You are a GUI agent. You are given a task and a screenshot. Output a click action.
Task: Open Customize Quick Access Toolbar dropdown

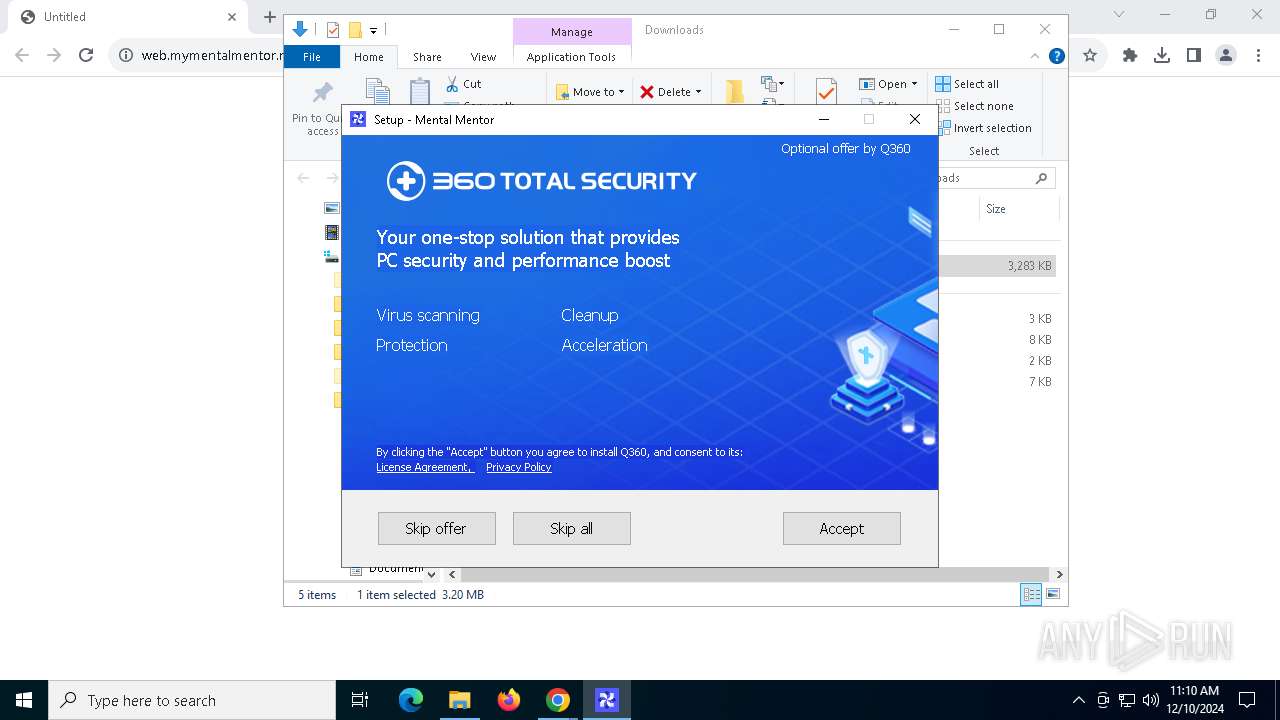click(373, 31)
